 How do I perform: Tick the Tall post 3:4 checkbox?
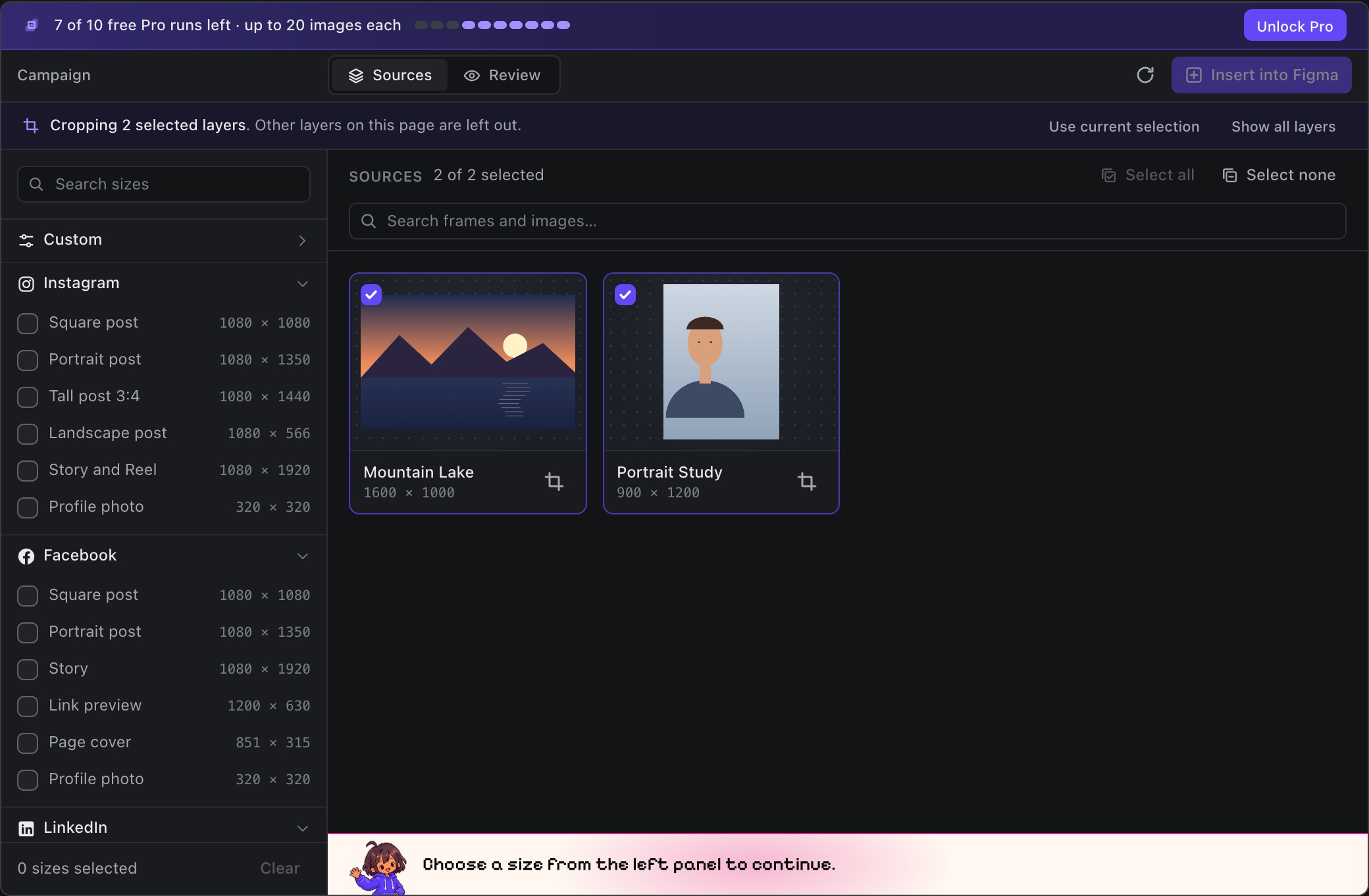click(x=28, y=397)
